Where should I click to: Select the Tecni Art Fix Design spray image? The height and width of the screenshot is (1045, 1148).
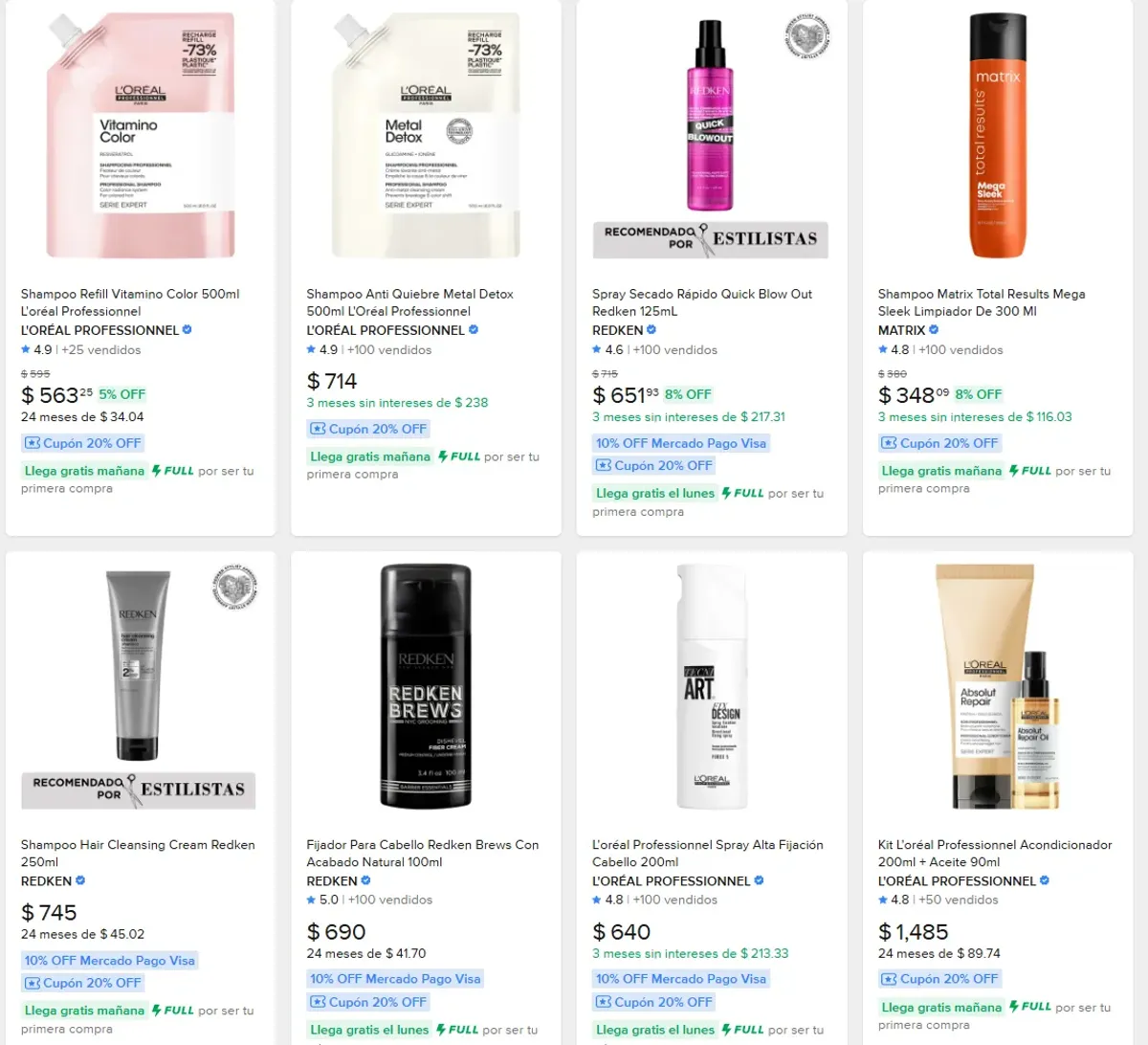pyautogui.click(x=712, y=686)
